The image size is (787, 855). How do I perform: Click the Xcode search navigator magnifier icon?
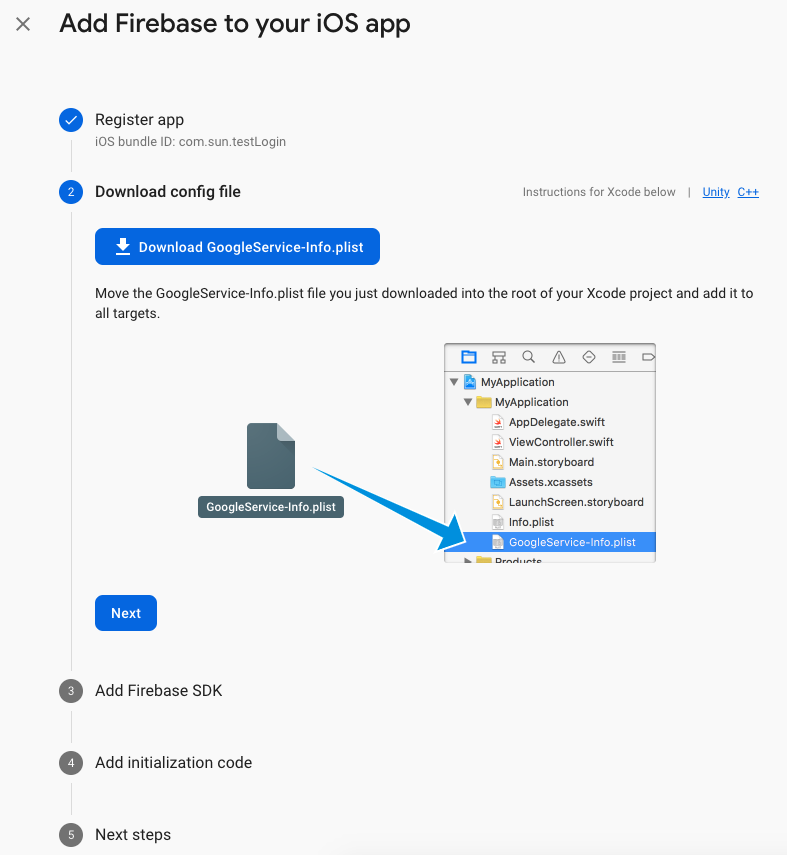click(x=528, y=357)
